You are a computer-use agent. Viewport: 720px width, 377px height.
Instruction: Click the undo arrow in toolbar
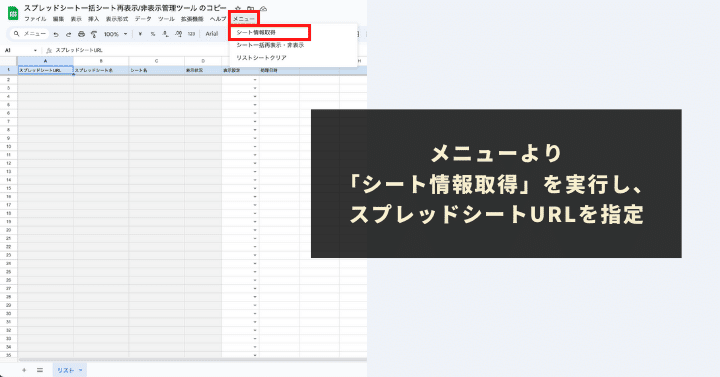[56, 34]
